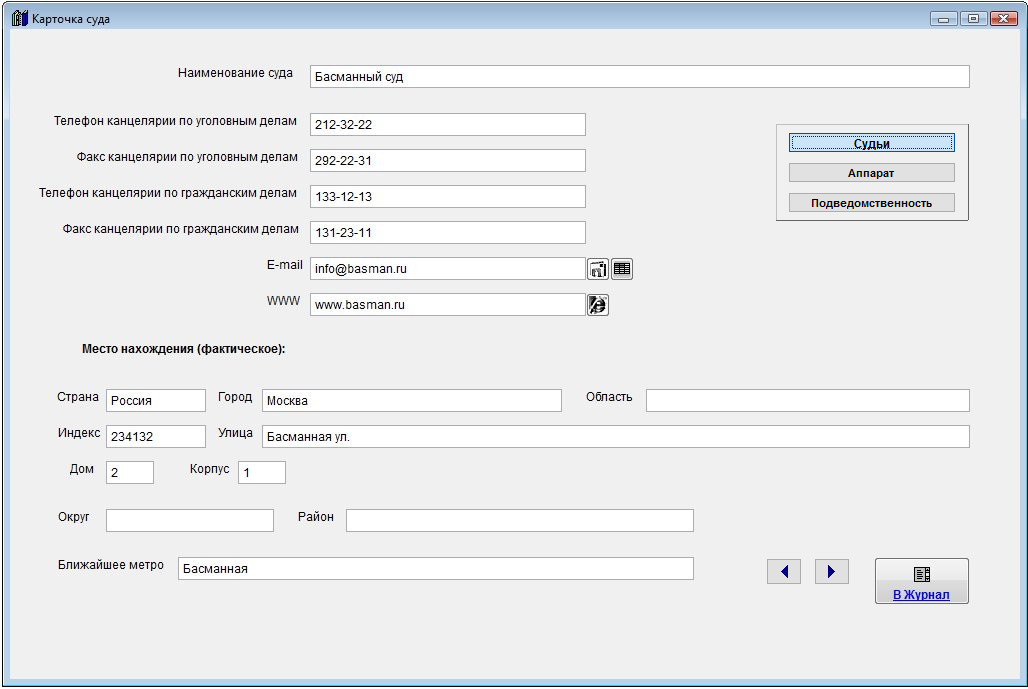This screenshot has height=689, width=1028.
Task: Open website via the Internet Explorer icon
Action: click(598, 305)
